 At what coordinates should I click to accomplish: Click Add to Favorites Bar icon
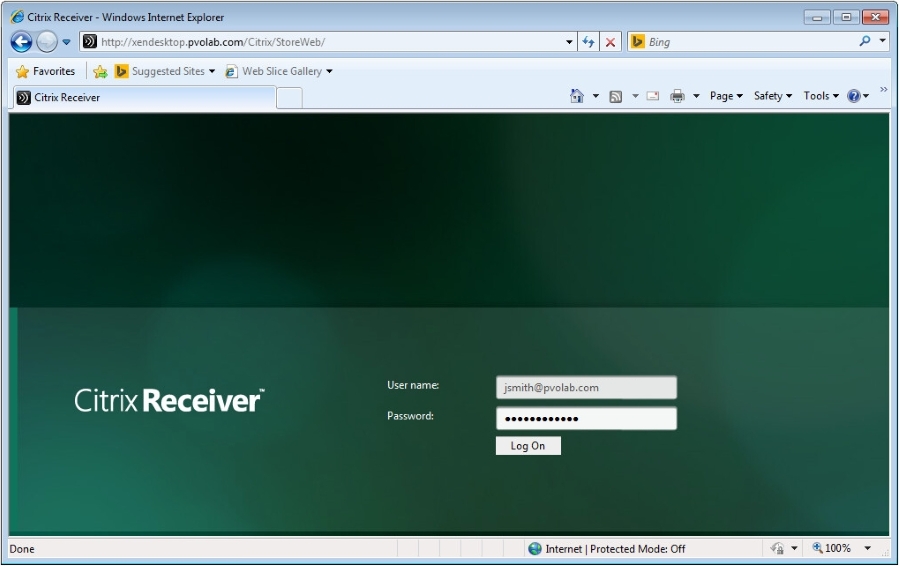[x=100, y=71]
